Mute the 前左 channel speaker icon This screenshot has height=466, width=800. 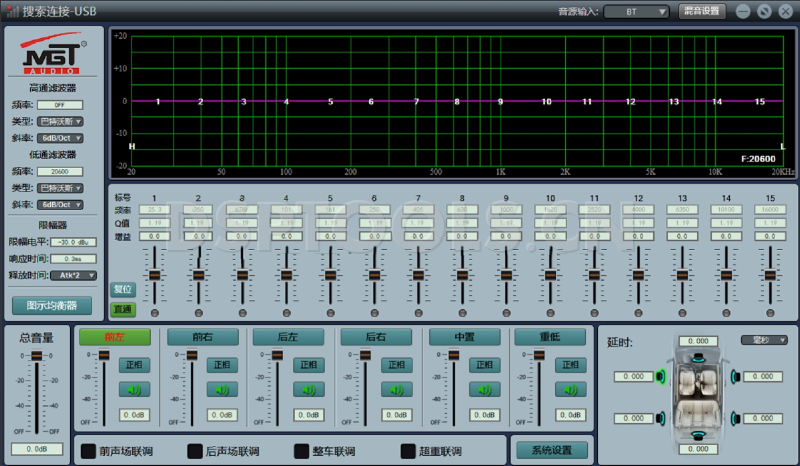point(135,390)
